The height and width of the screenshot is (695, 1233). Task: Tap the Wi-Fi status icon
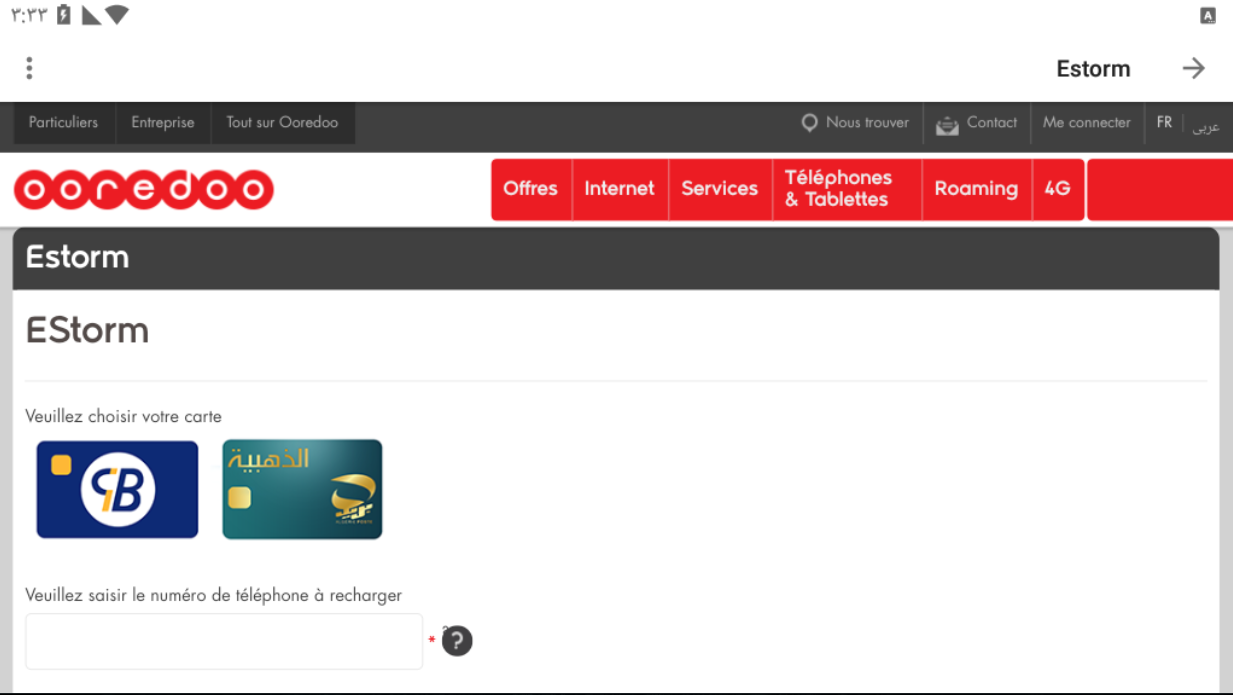click(x=117, y=15)
